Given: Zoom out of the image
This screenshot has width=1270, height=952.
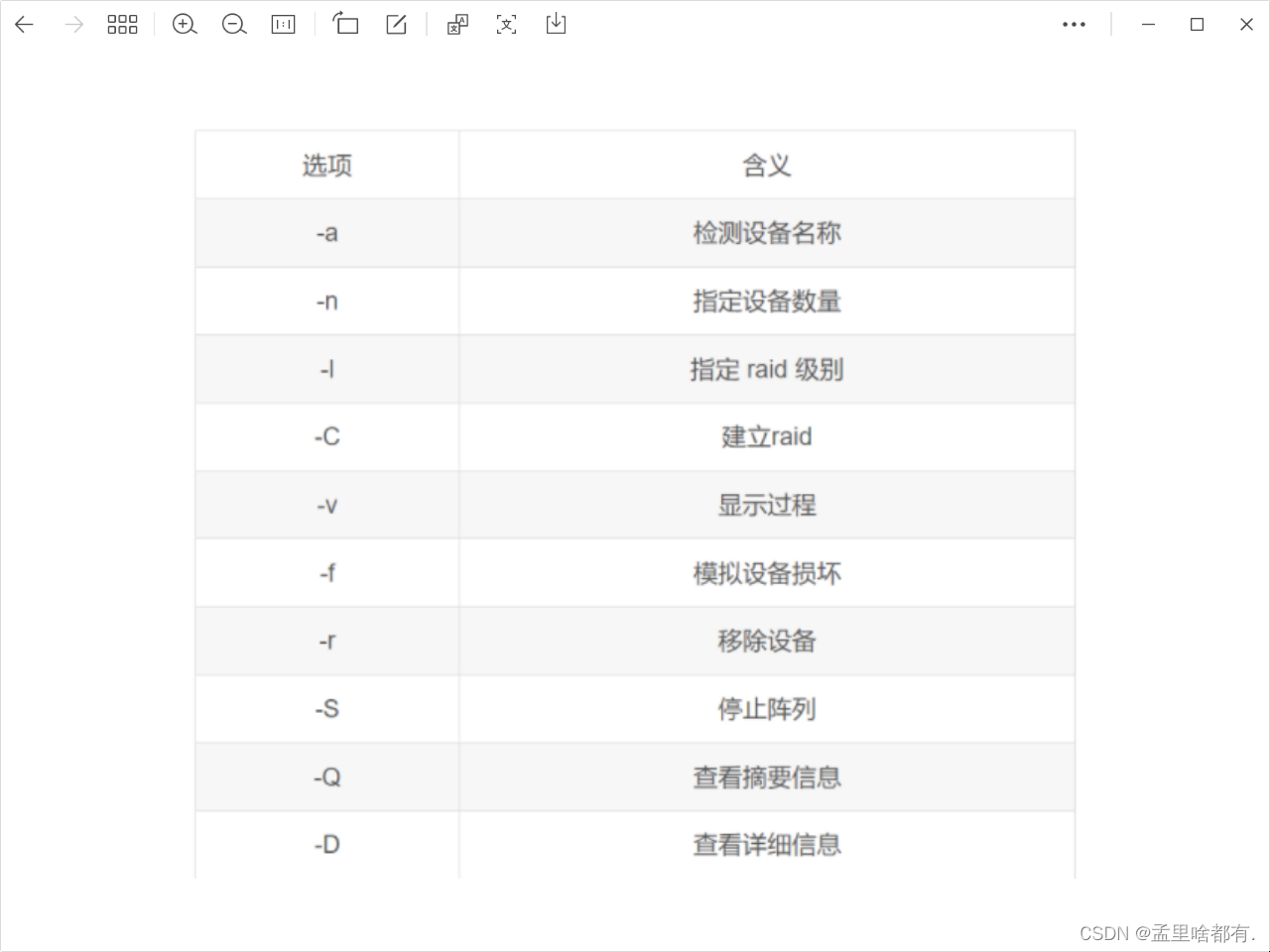Looking at the screenshot, I should click(234, 25).
